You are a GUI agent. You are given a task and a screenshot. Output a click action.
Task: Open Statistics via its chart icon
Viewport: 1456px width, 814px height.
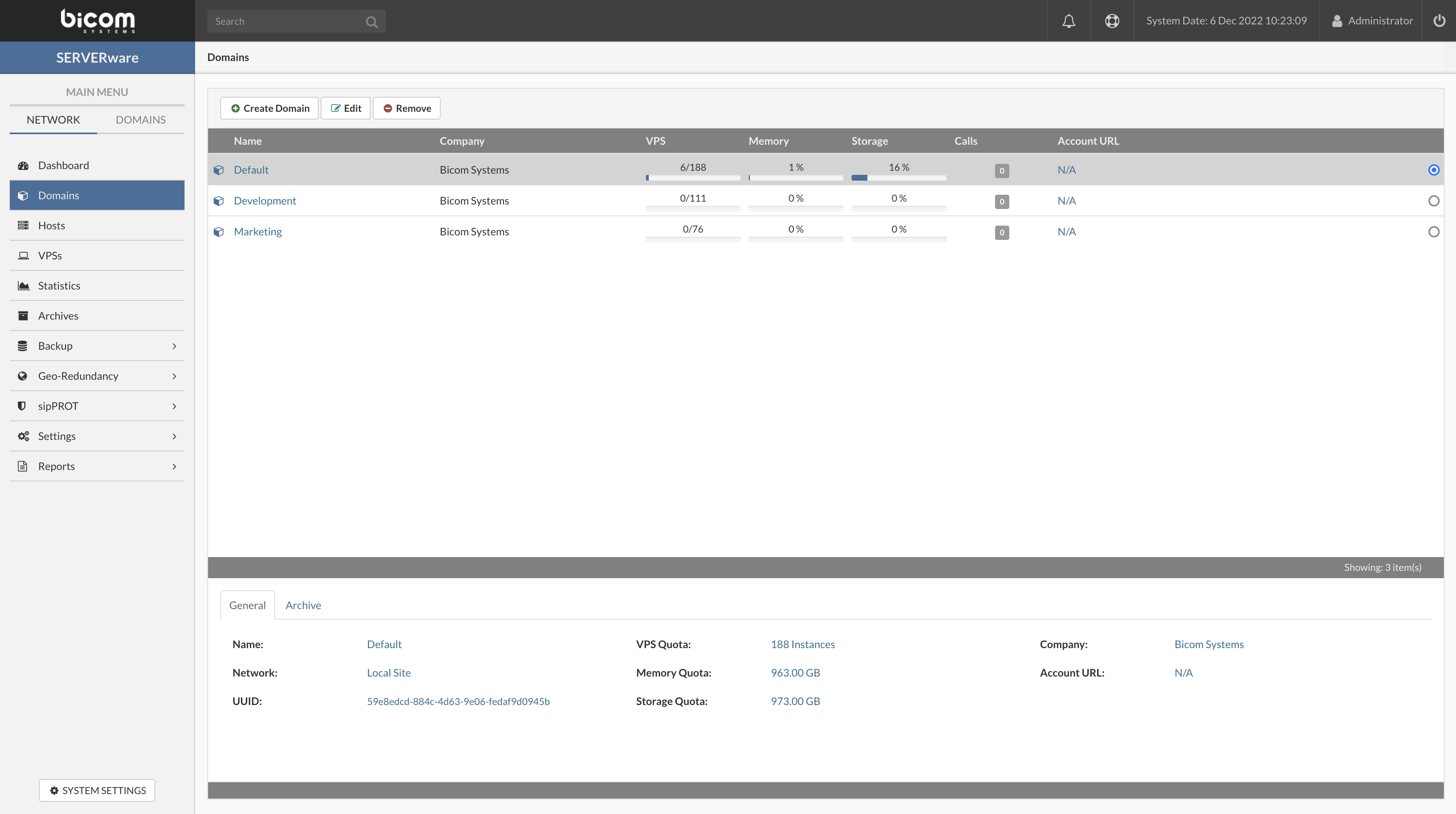[x=23, y=285]
